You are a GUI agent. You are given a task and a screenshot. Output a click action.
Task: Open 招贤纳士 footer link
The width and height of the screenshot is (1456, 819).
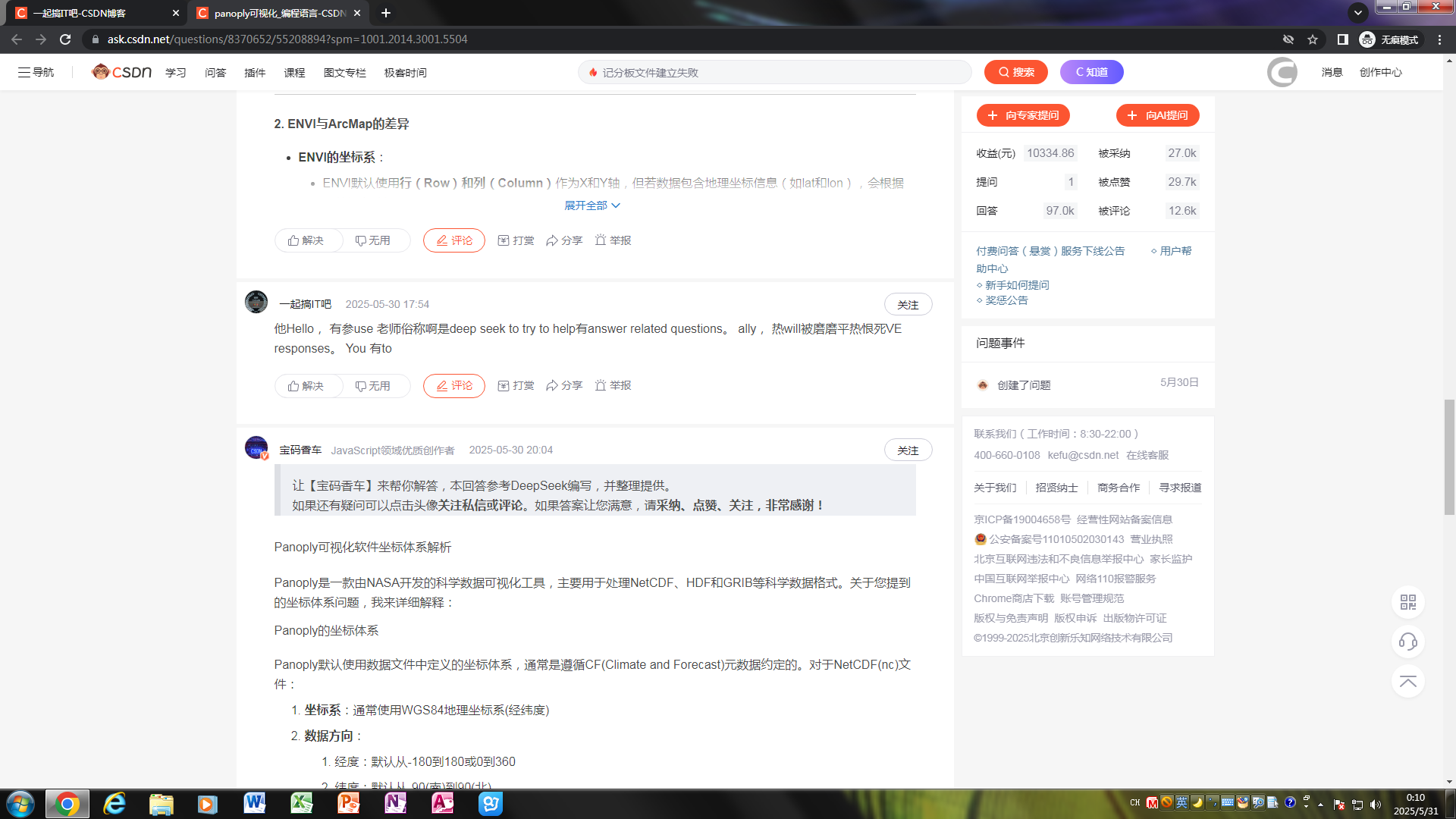tap(1056, 488)
